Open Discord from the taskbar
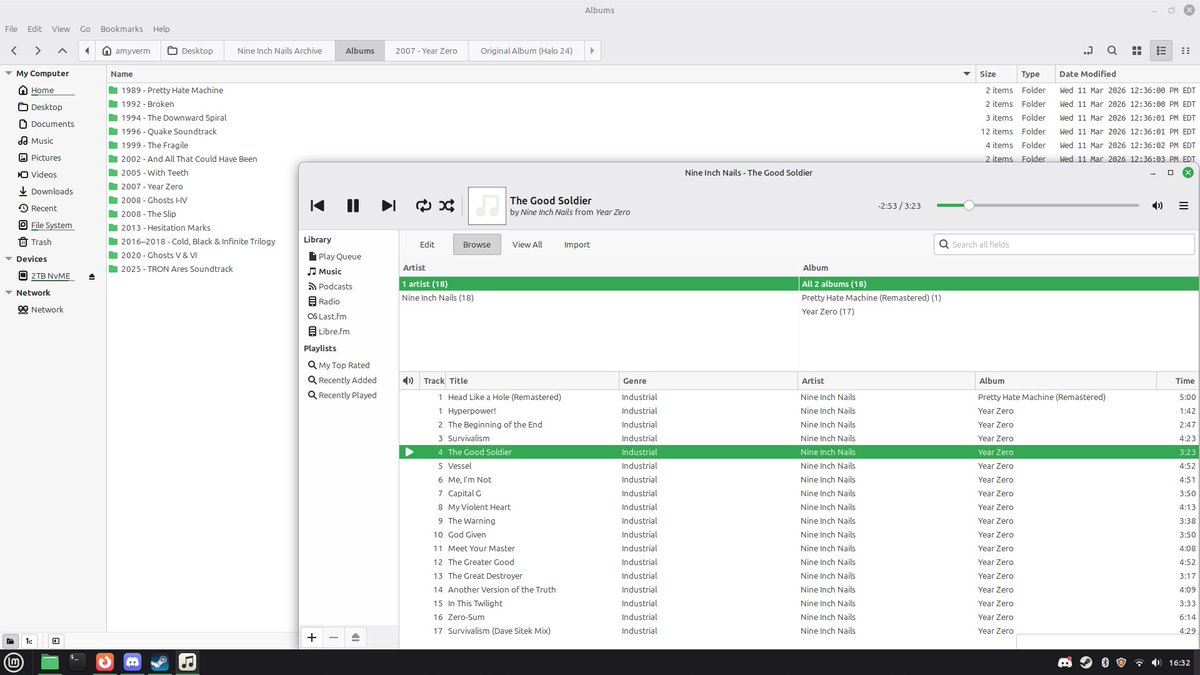Viewport: 1200px width, 675px height. pyautogui.click(x=132, y=662)
